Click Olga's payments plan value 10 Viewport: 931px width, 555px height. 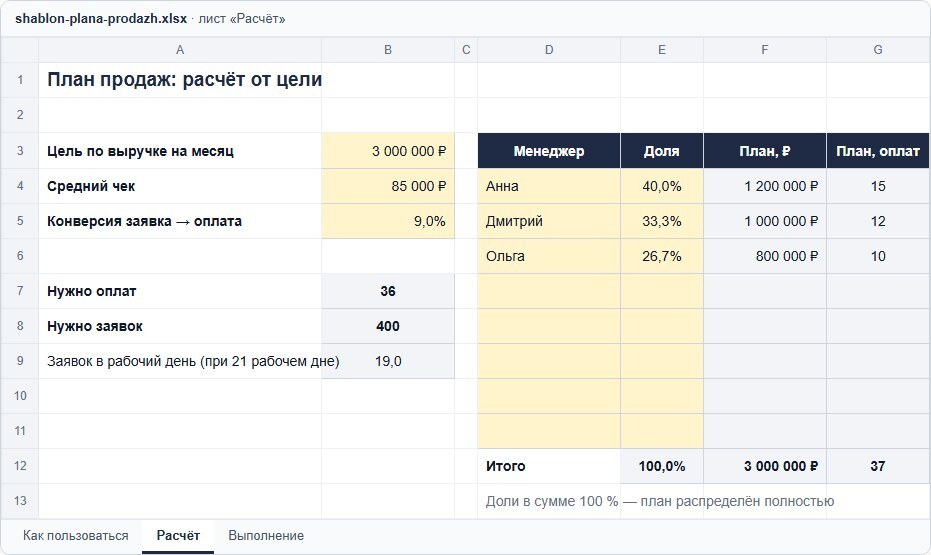pyautogui.click(x=878, y=256)
